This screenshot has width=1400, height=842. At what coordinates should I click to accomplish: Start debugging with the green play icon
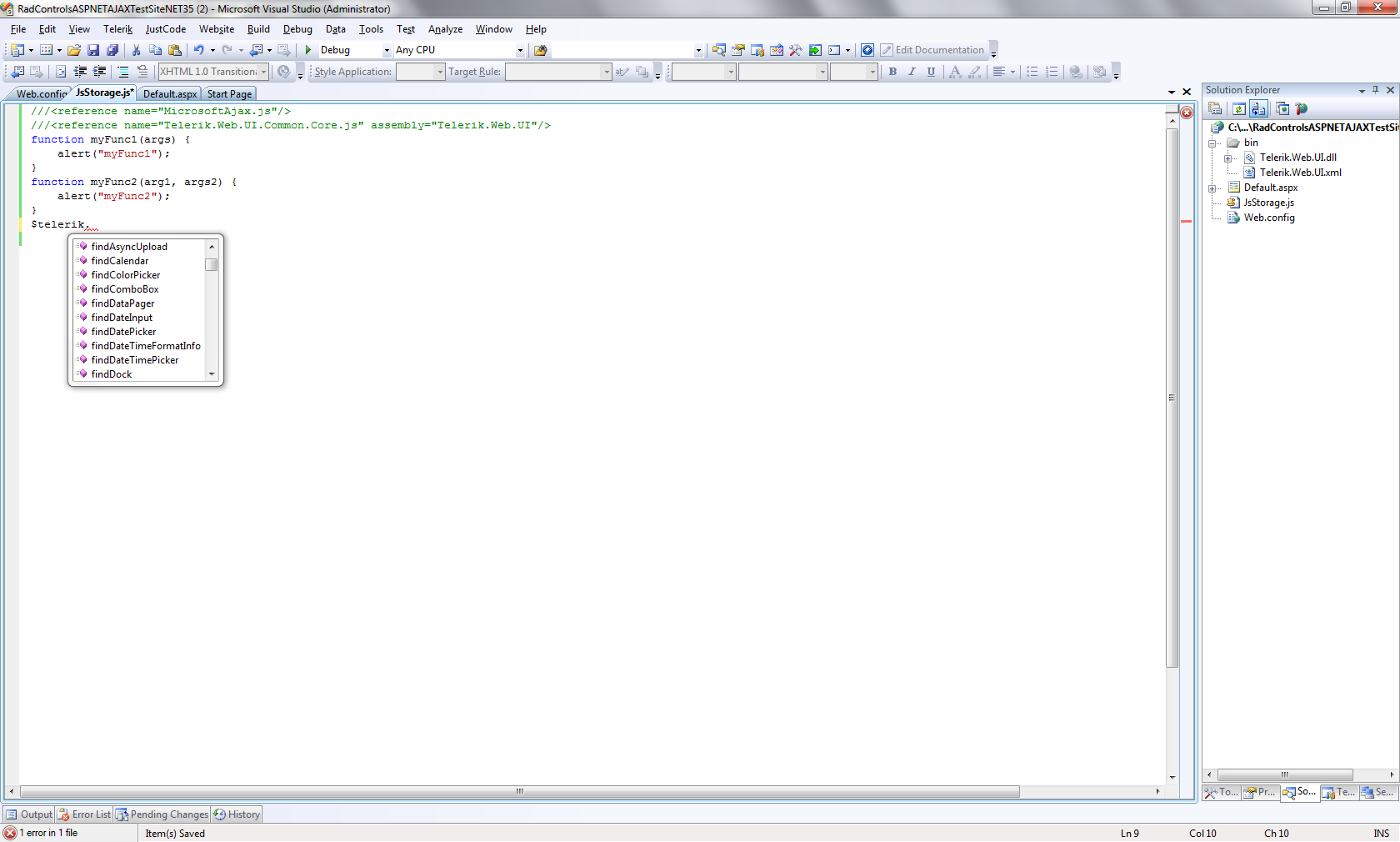pos(308,50)
